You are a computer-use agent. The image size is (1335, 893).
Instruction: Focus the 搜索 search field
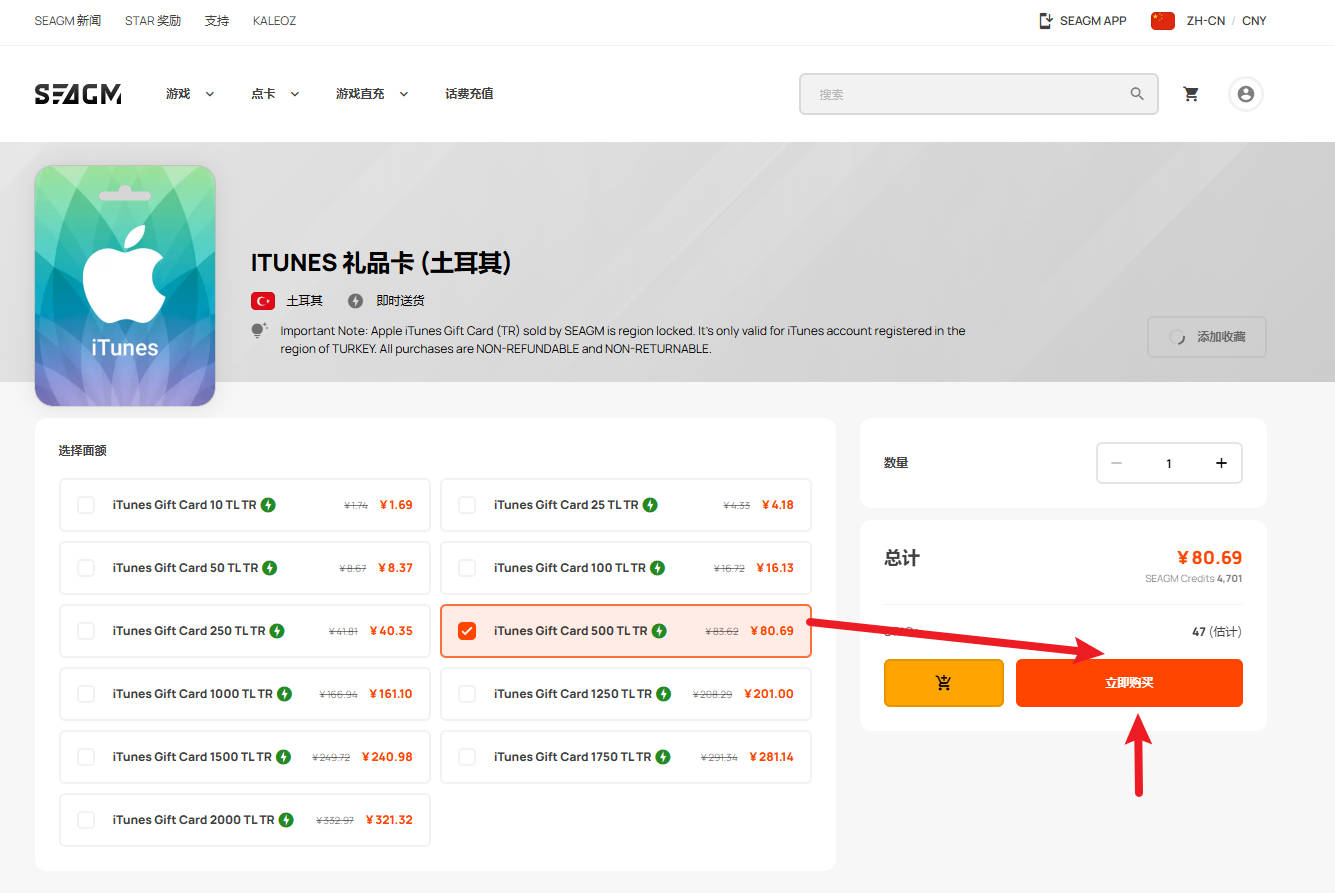pos(979,94)
